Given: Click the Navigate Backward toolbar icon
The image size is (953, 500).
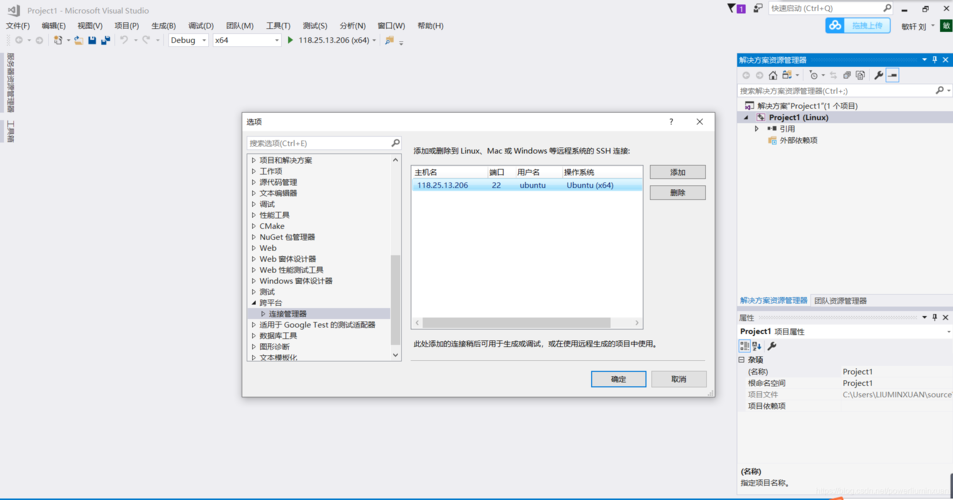Looking at the screenshot, I should [x=19, y=40].
